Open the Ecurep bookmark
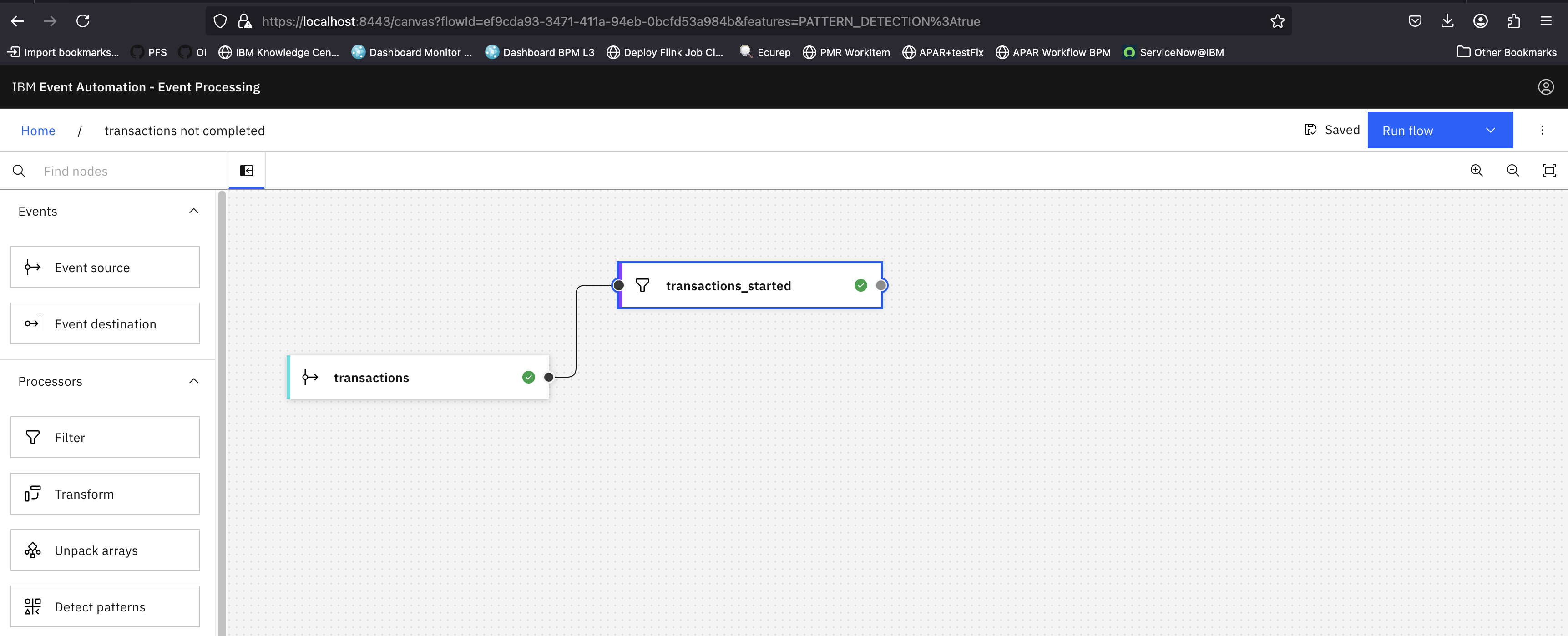1568x636 pixels. click(x=765, y=52)
